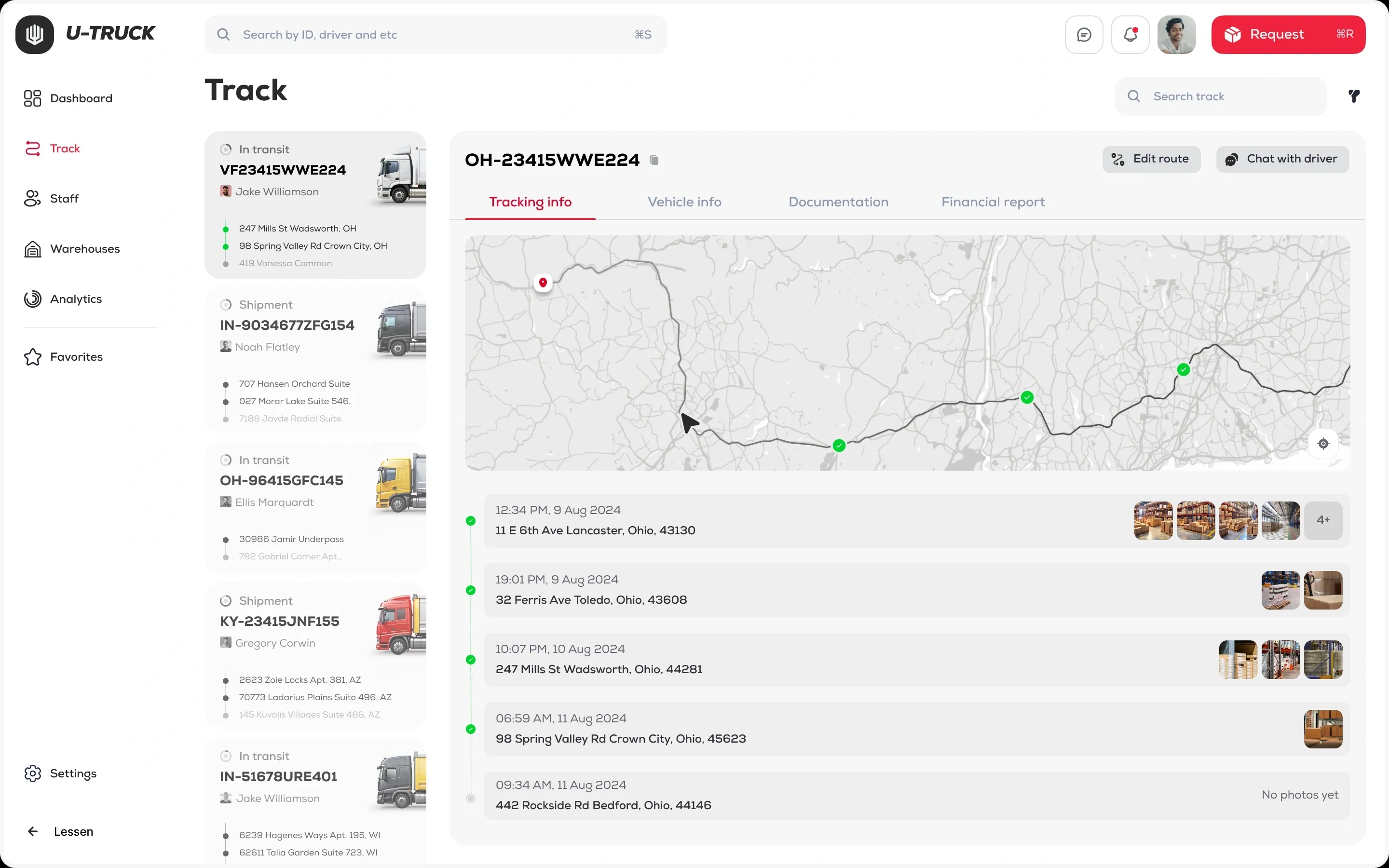Viewport: 1389px width, 868px height.
Task: Click the Edit route button
Action: click(1151, 159)
